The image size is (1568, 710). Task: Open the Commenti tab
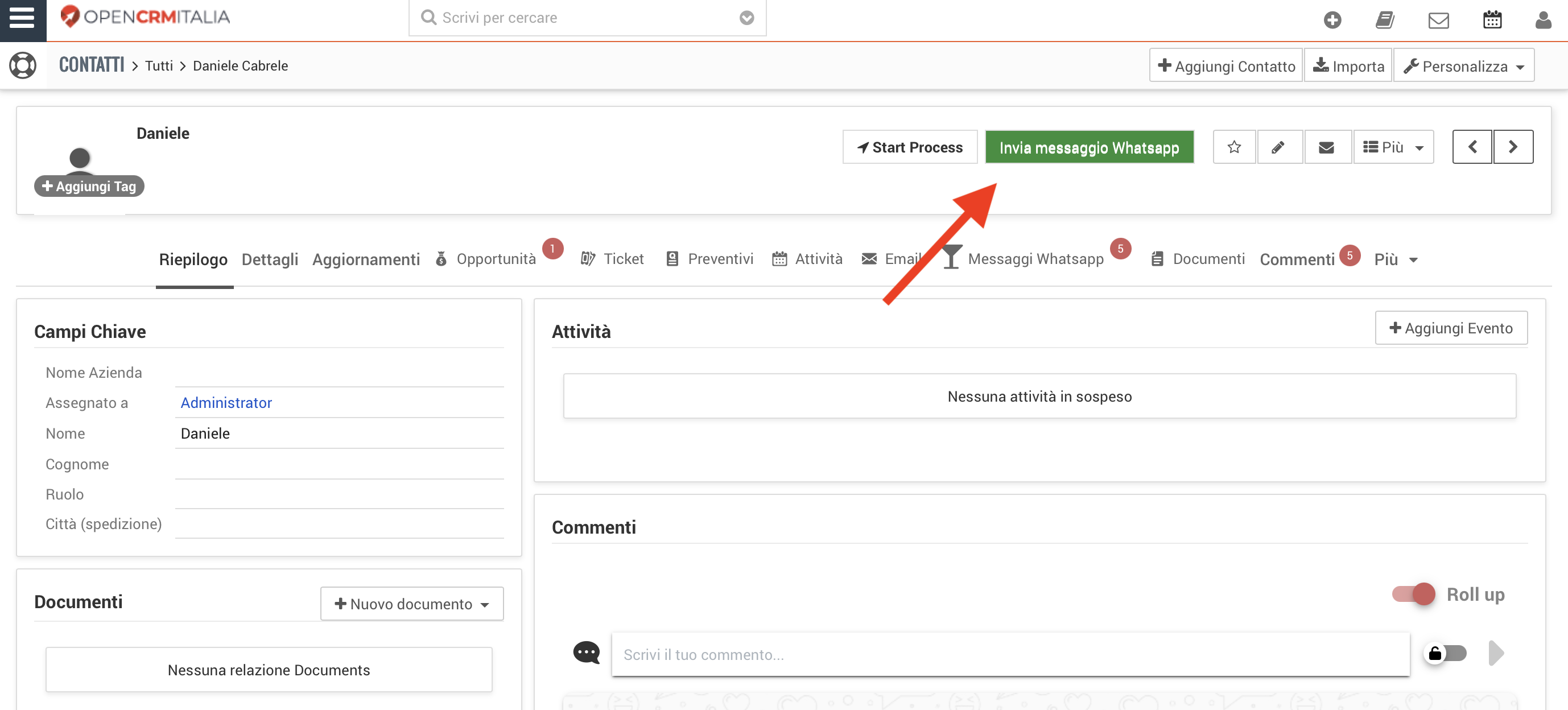1297,259
